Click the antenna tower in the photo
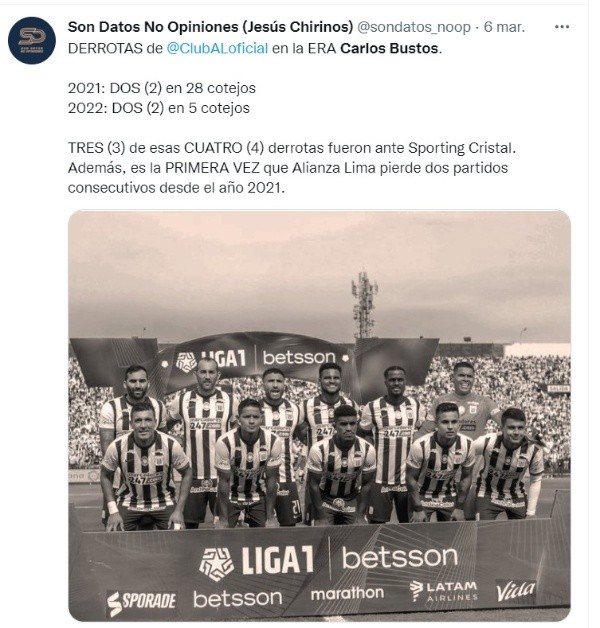The image size is (600, 628). (x=364, y=304)
